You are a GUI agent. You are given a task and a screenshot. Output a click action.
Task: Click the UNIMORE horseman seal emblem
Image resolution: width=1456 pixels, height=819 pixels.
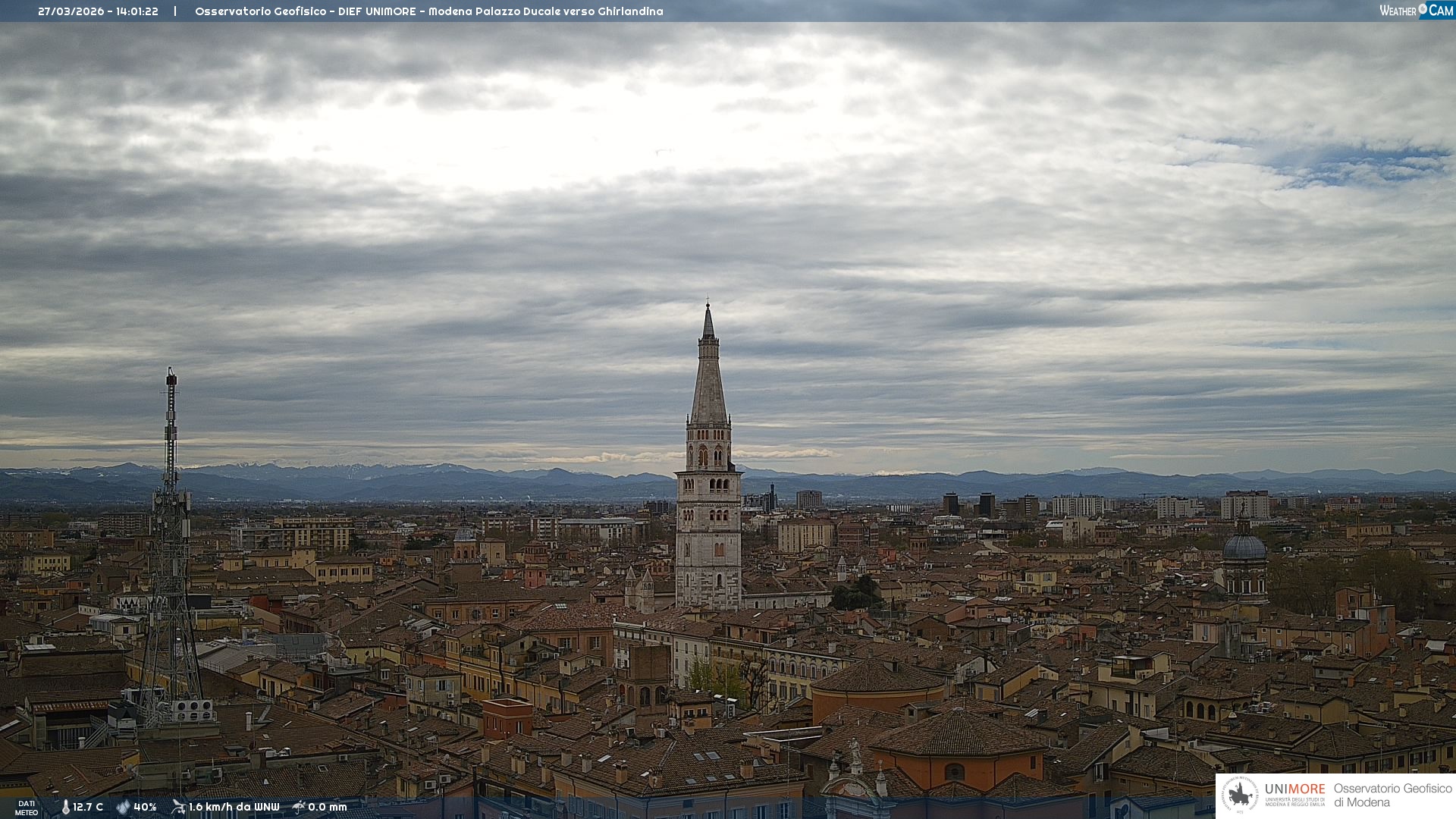tap(1240, 795)
